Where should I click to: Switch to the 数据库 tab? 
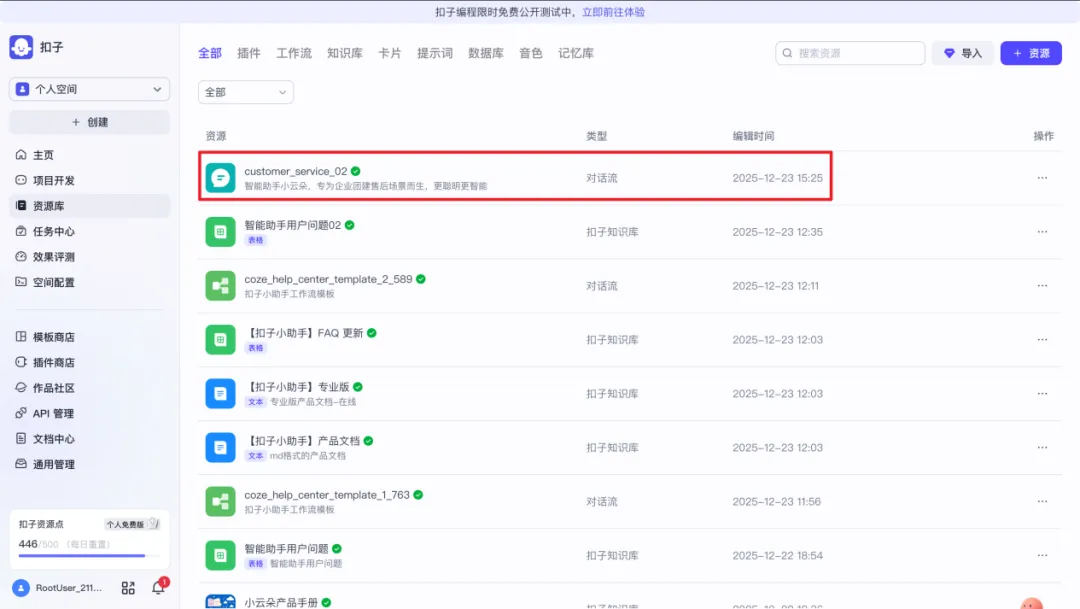coord(486,53)
